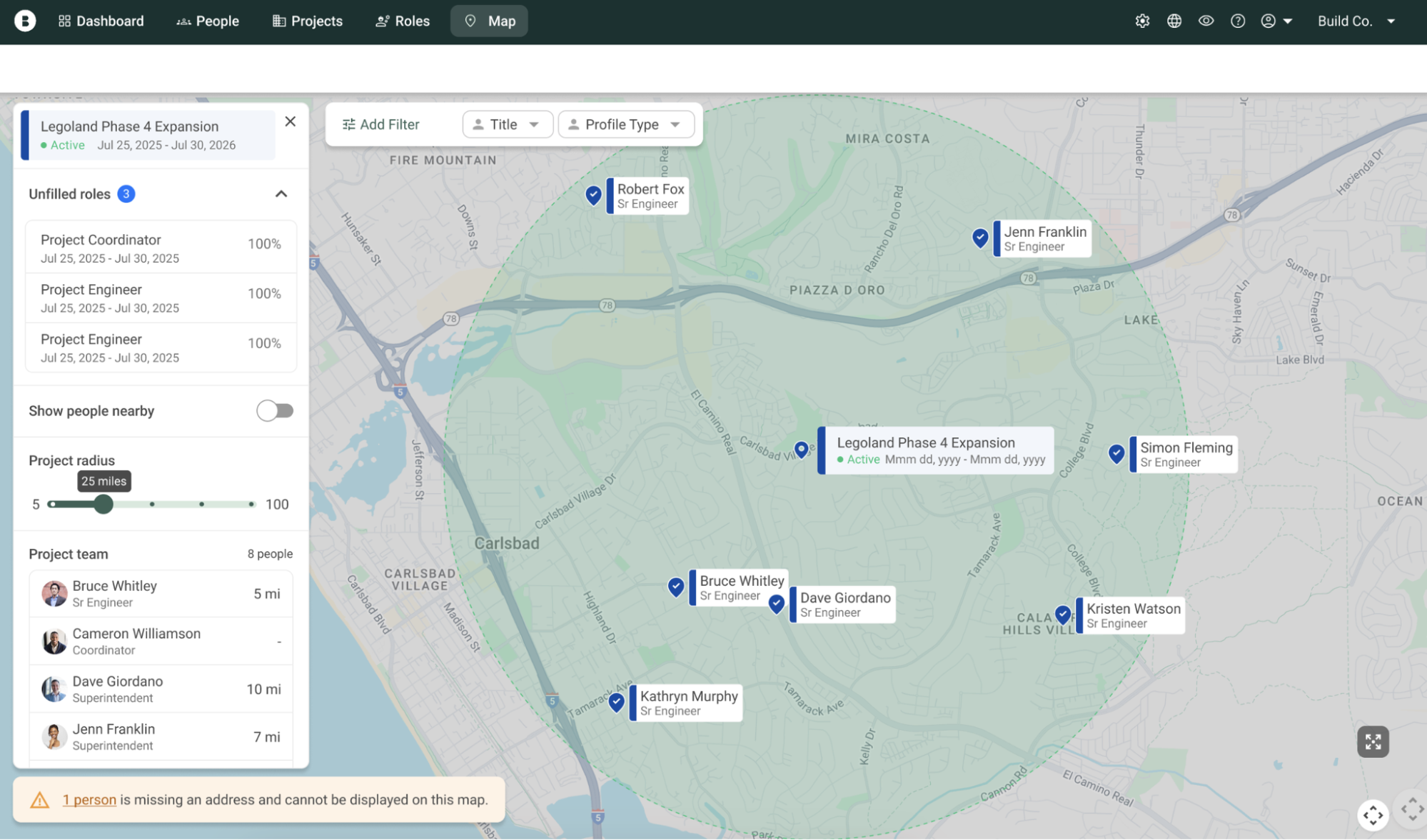Click the Project radius slider handle
The width and height of the screenshot is (1427, 840).
[104, 505]
